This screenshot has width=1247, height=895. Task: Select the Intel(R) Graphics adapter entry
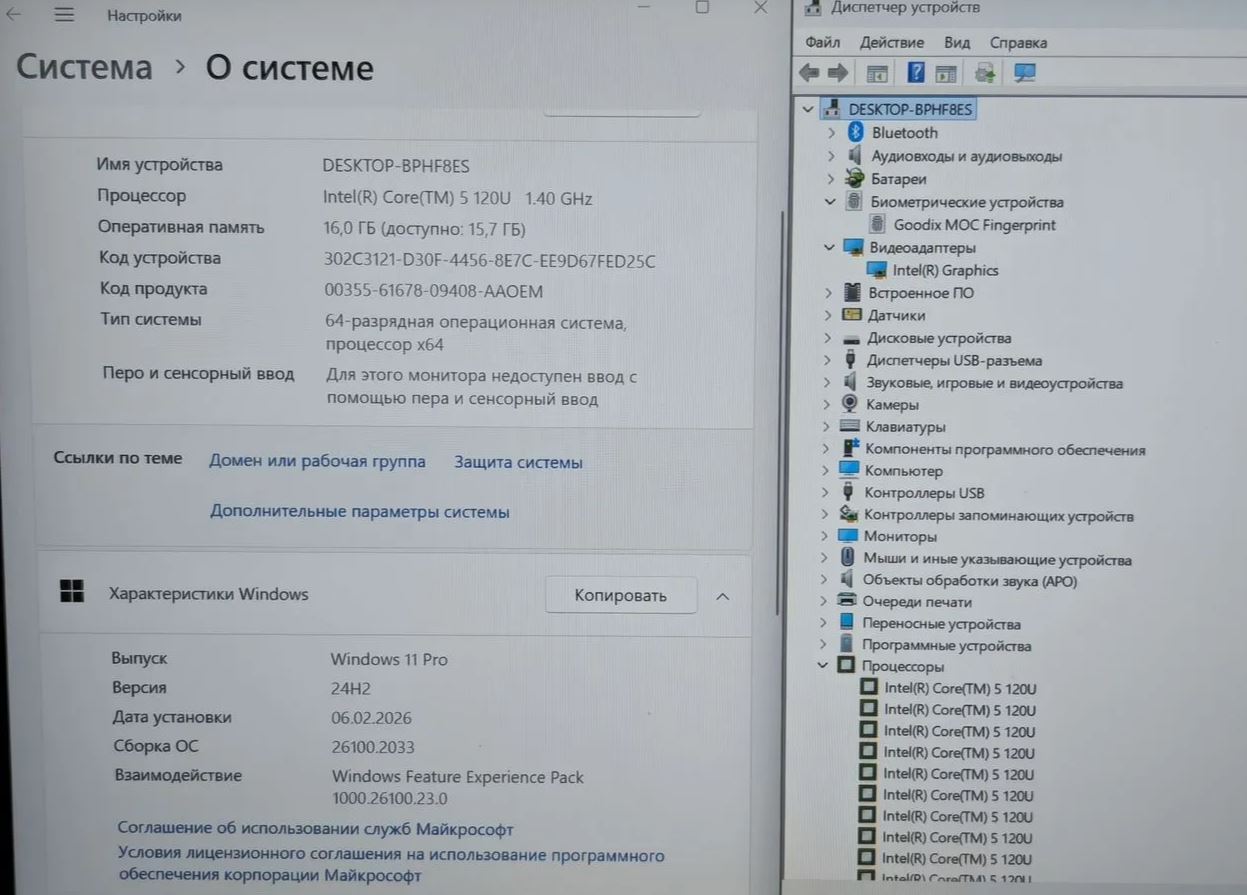(944, 270)
